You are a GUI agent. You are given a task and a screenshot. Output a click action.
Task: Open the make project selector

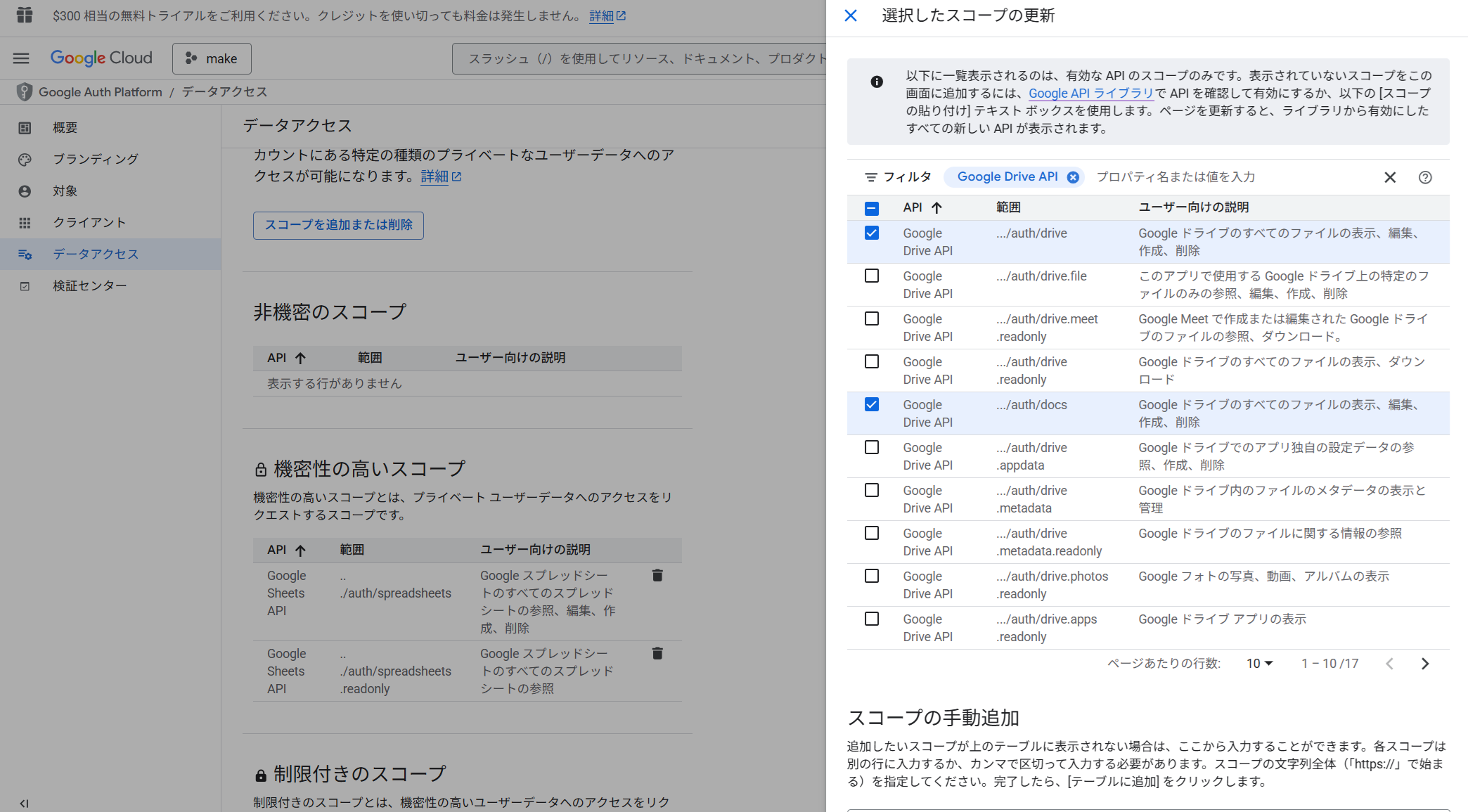[x=212, y=58]
